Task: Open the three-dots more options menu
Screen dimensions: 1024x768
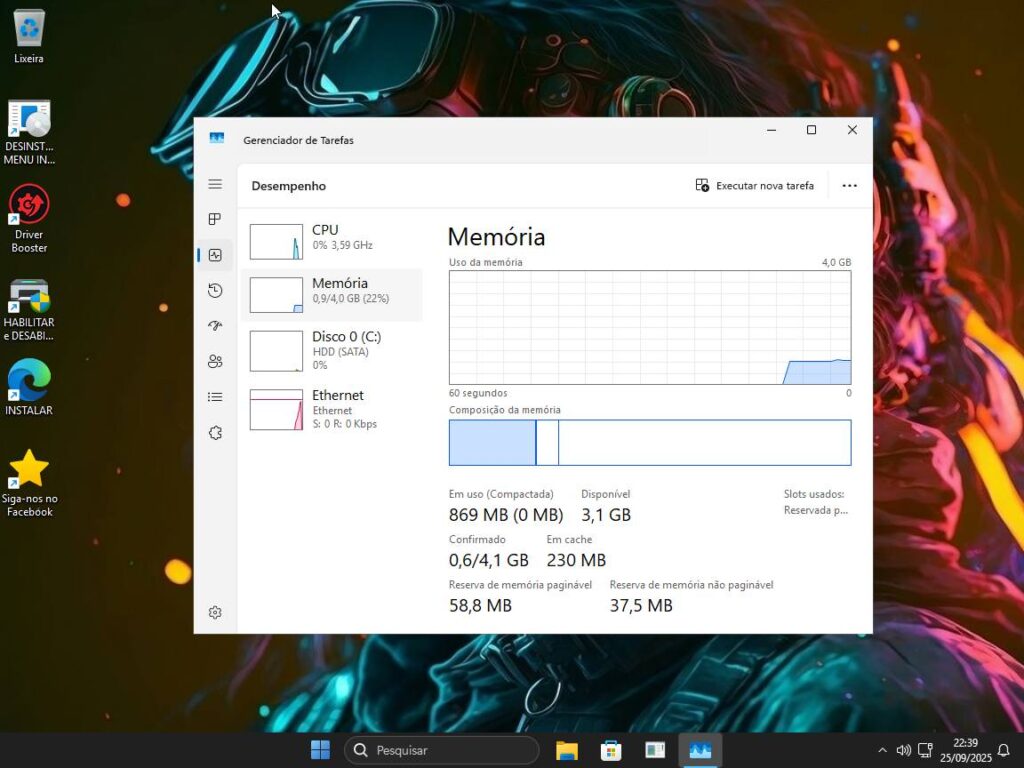Action: pos(849,186)
